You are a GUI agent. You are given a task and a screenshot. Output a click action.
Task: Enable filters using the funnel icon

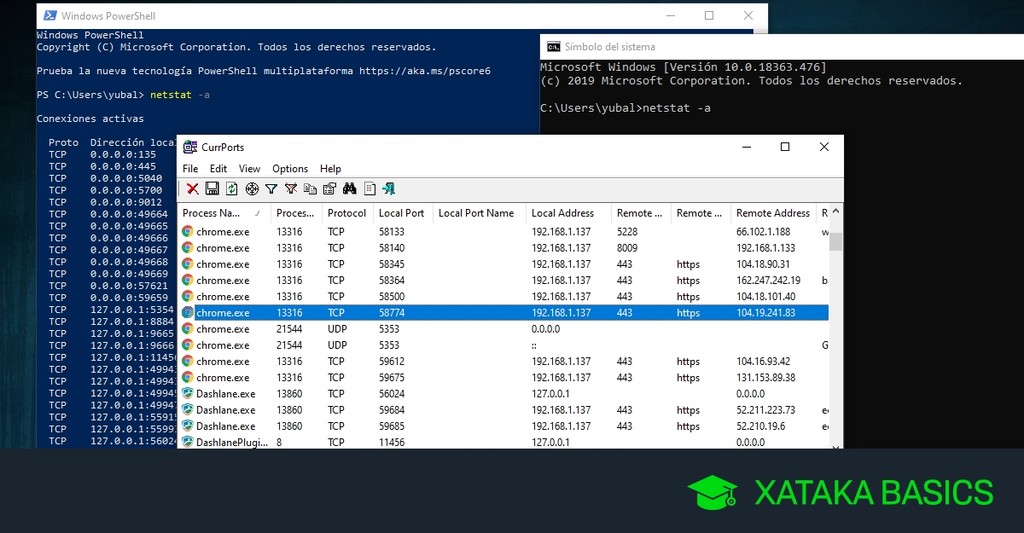[271, 189]
